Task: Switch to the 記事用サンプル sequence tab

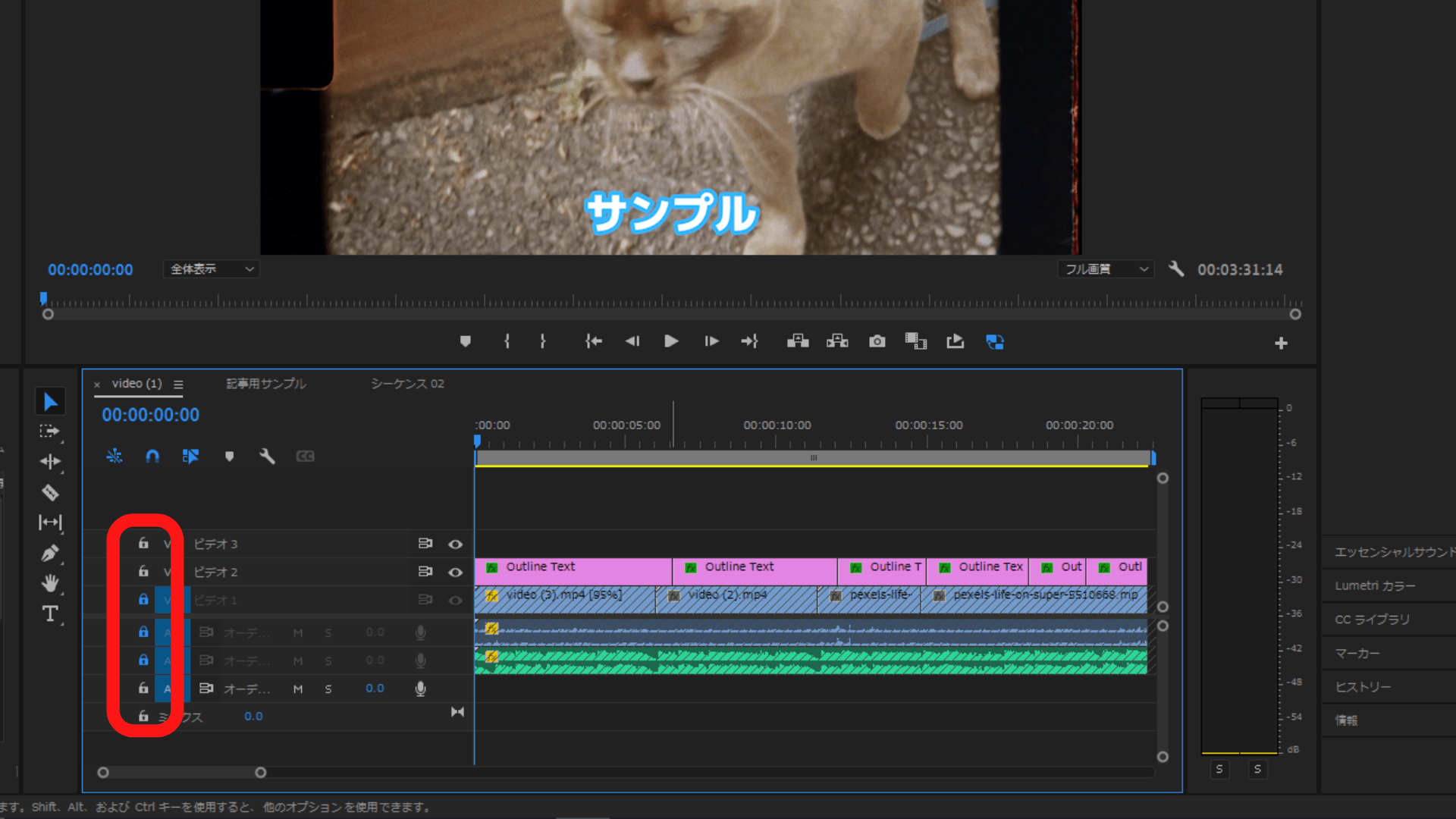Action: tap(266, 384)
